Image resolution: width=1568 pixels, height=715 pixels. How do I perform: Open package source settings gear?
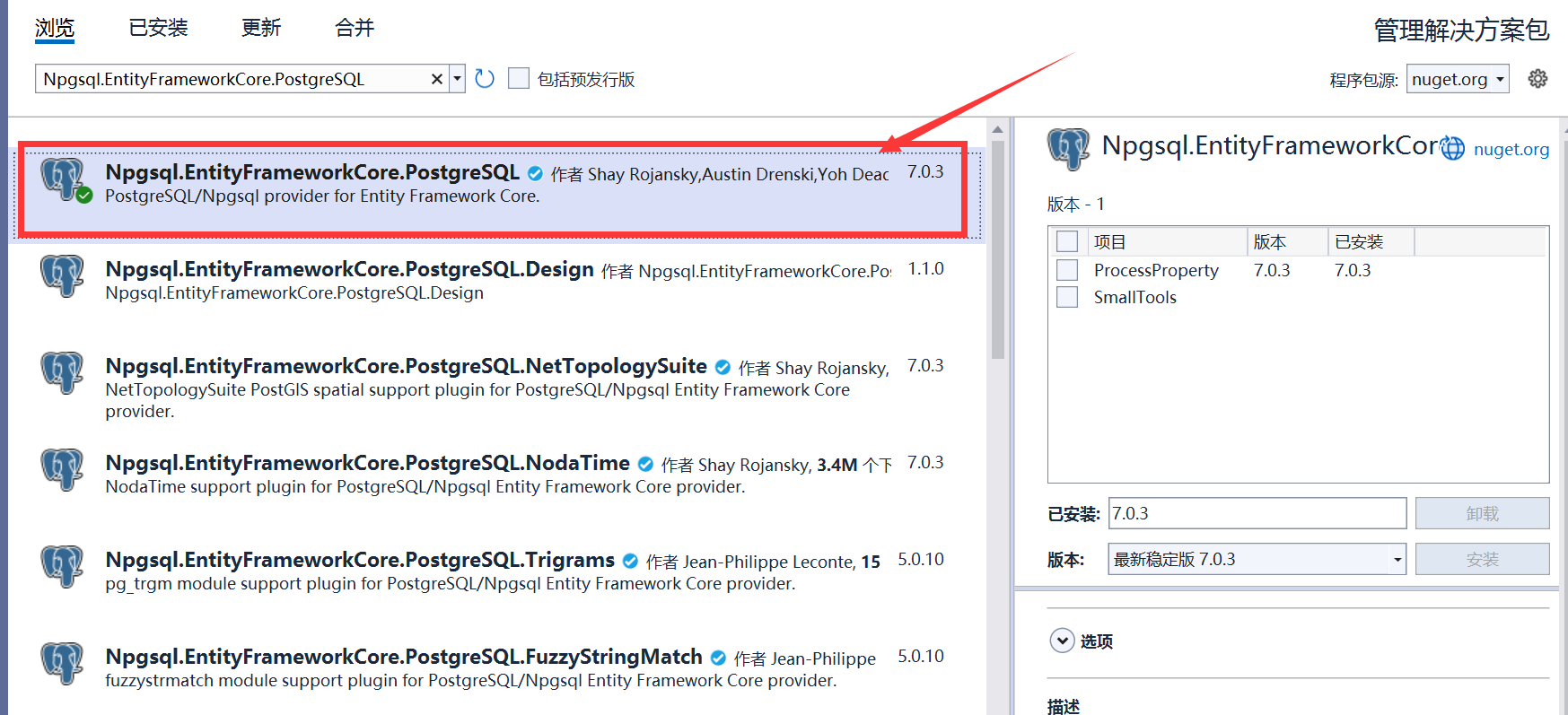(1537, 79)
